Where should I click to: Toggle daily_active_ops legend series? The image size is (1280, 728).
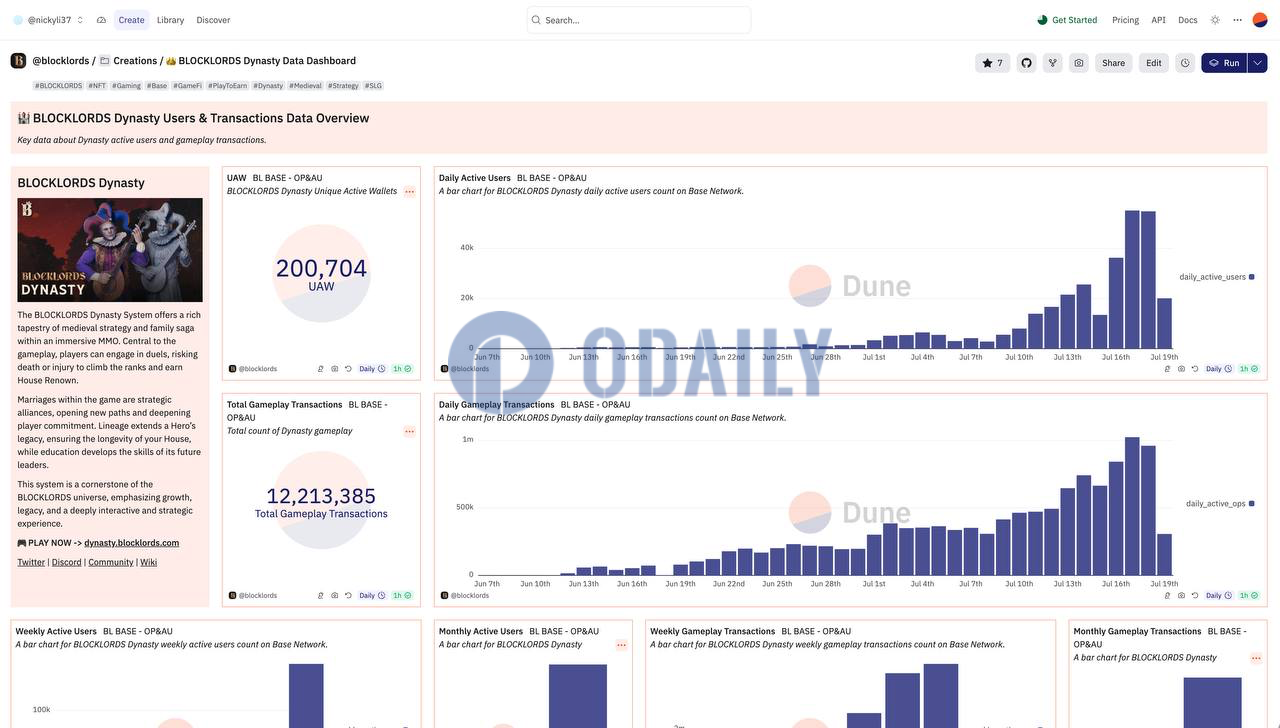1220,504
